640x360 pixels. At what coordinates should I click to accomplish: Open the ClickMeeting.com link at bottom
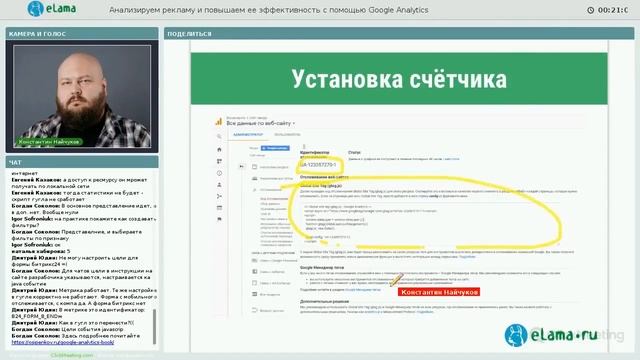(72, 356)
